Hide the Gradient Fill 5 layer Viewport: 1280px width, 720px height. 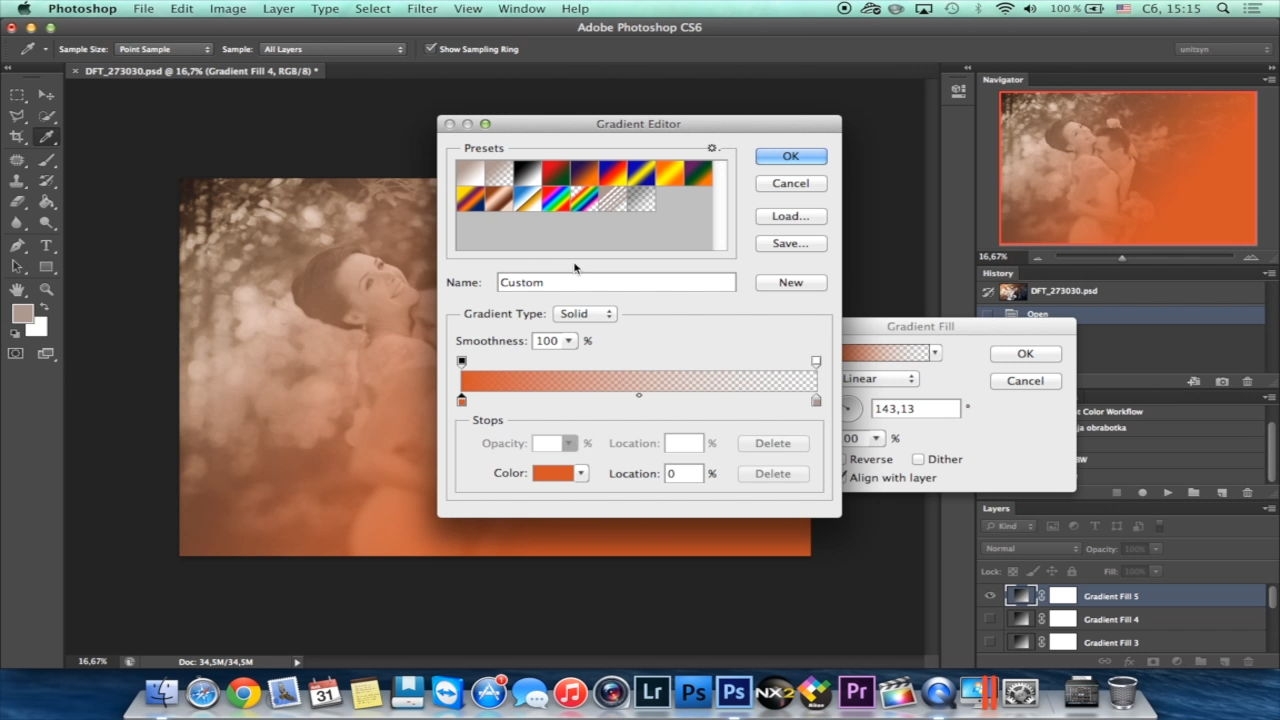(990, 596)
